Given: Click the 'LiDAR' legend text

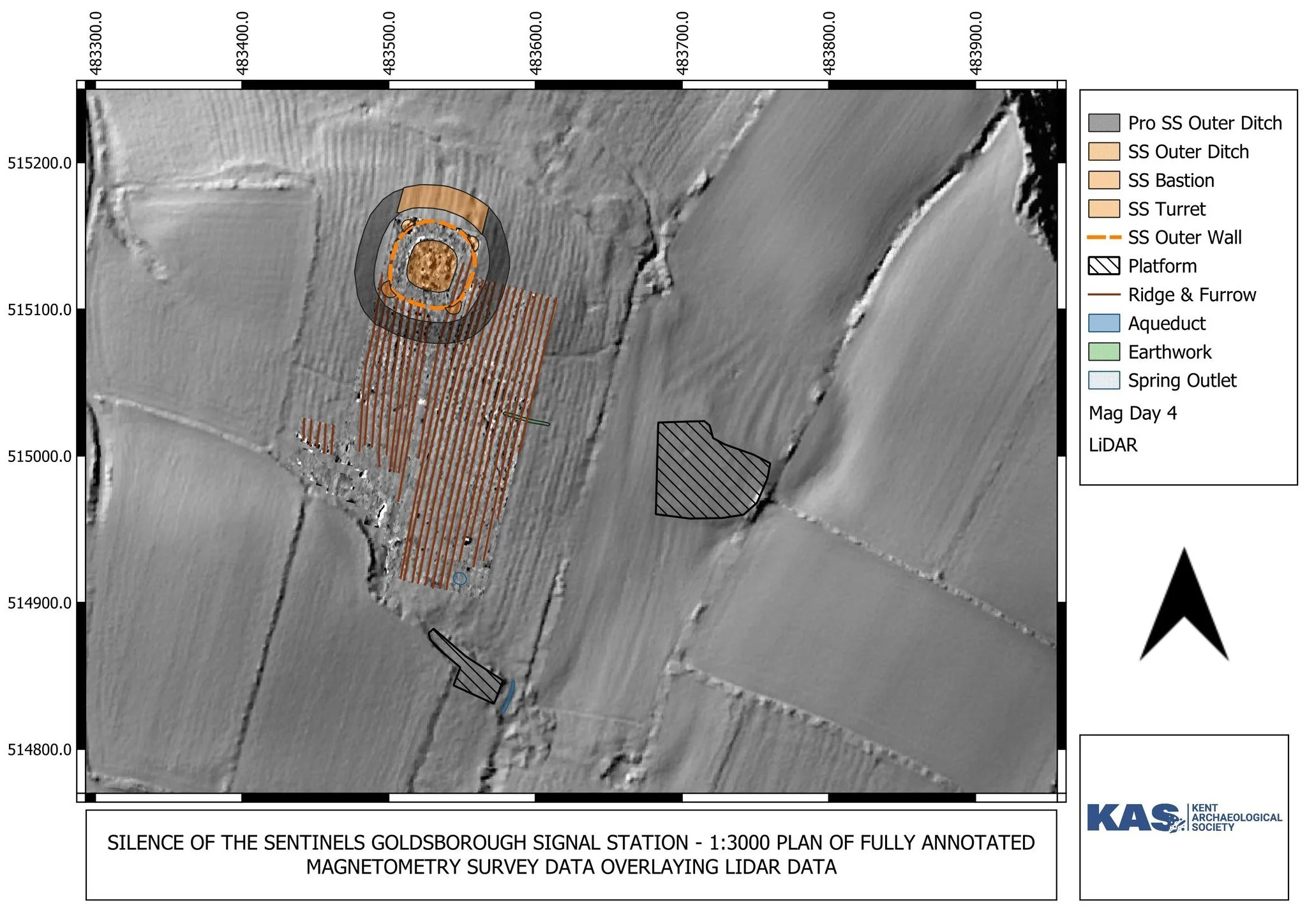Looking at the screenshot, I should (1113, 445).
